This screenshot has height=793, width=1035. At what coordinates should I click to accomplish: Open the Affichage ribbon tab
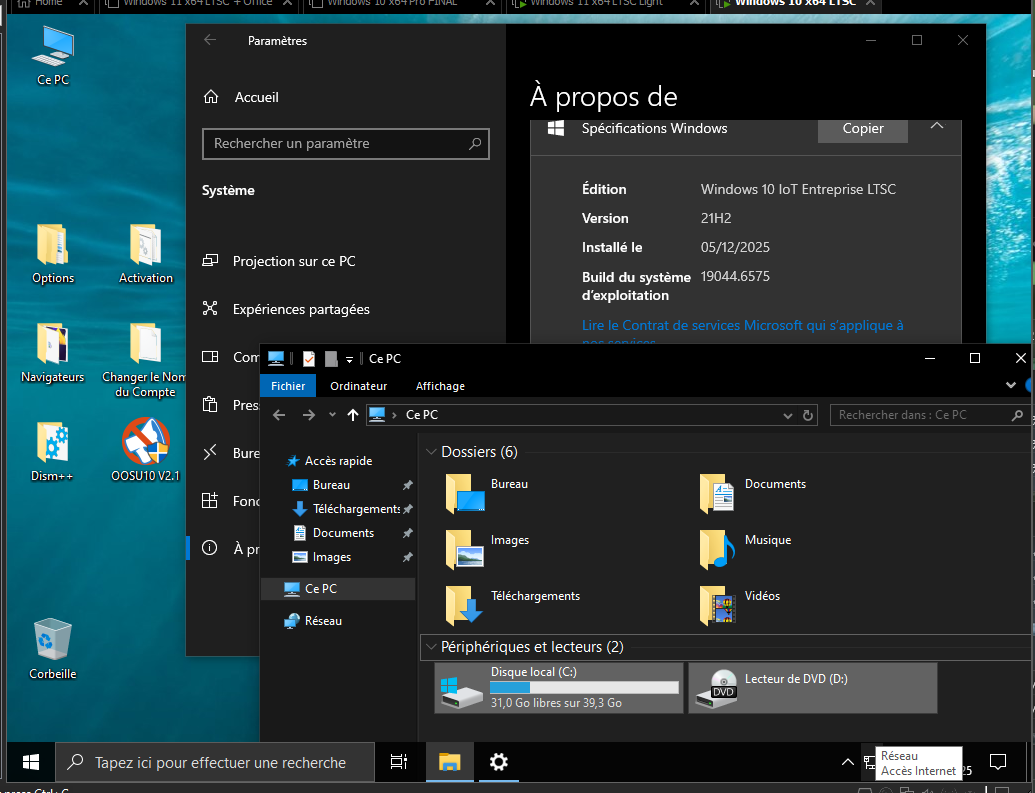click(x=440, y=386)
